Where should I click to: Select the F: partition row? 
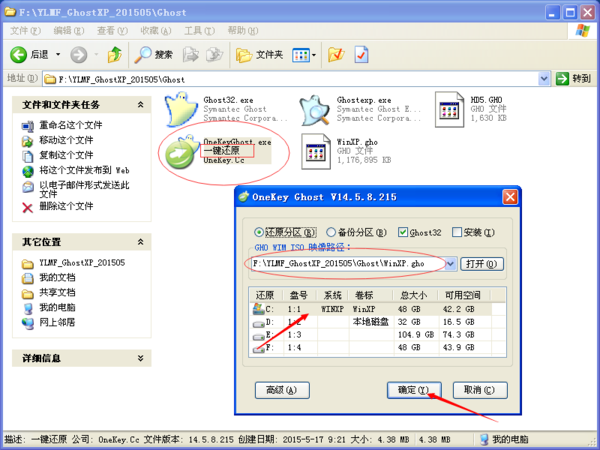tap(377, 347)
